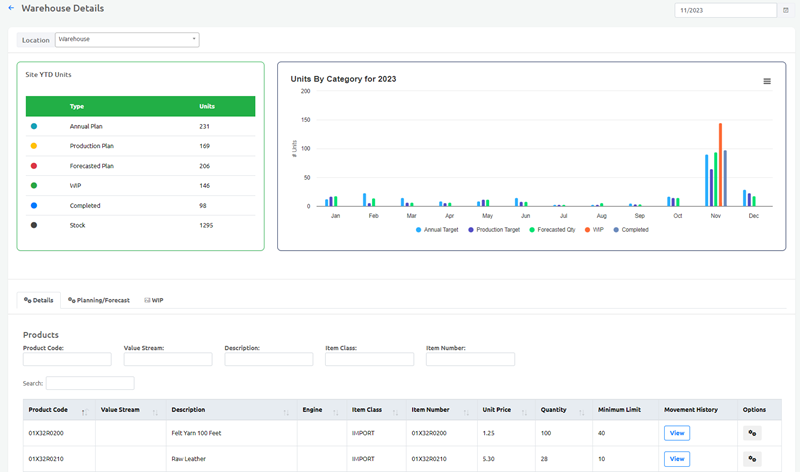Expand the Location Warehouse dropdown
Image resolution: width=800 pixels, height=472 pixels.
point(127,39)
